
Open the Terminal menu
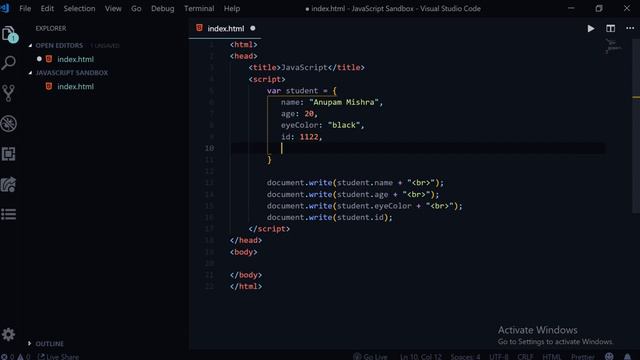(199, 8)
